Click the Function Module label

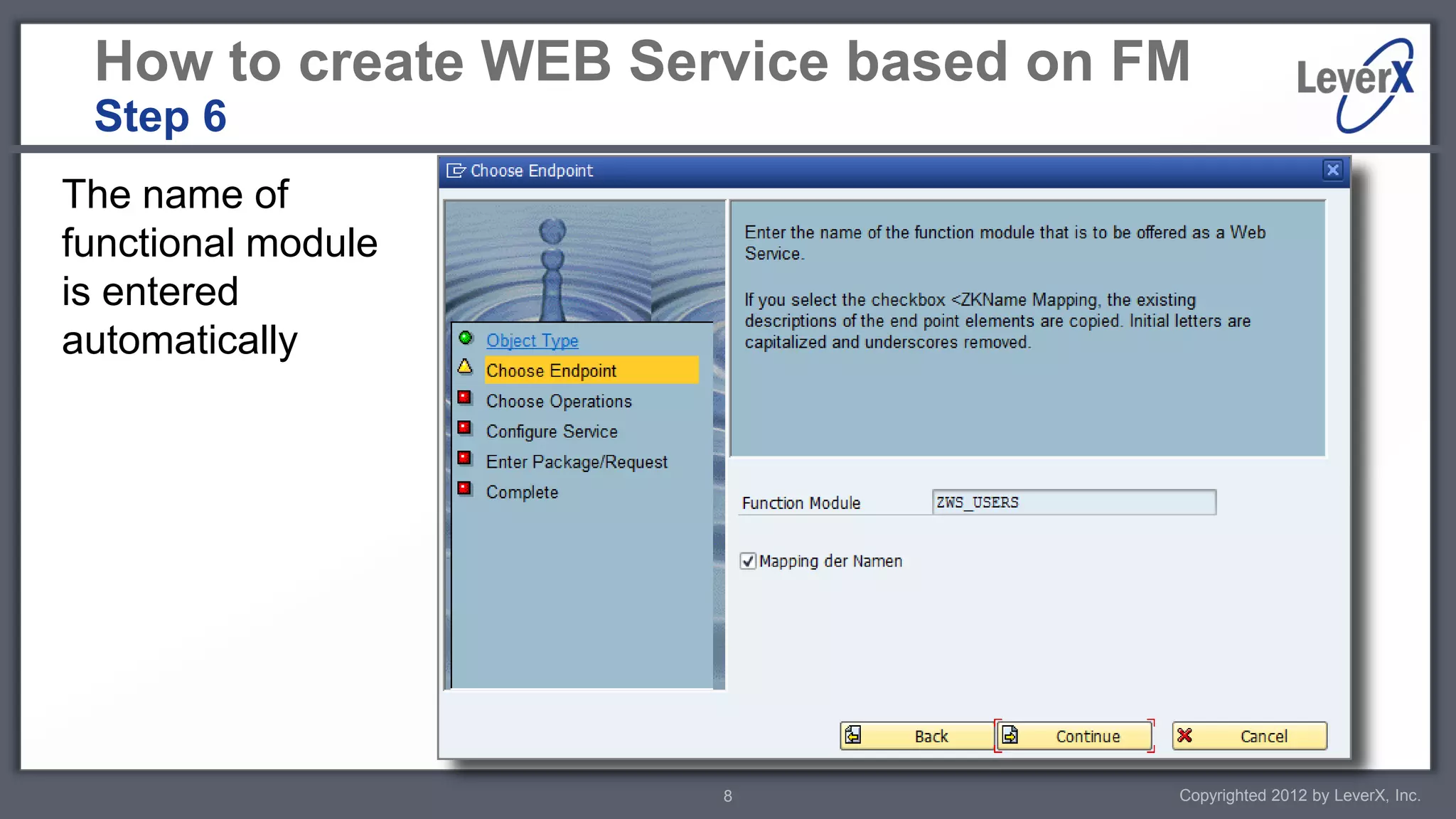click(801, 503)
